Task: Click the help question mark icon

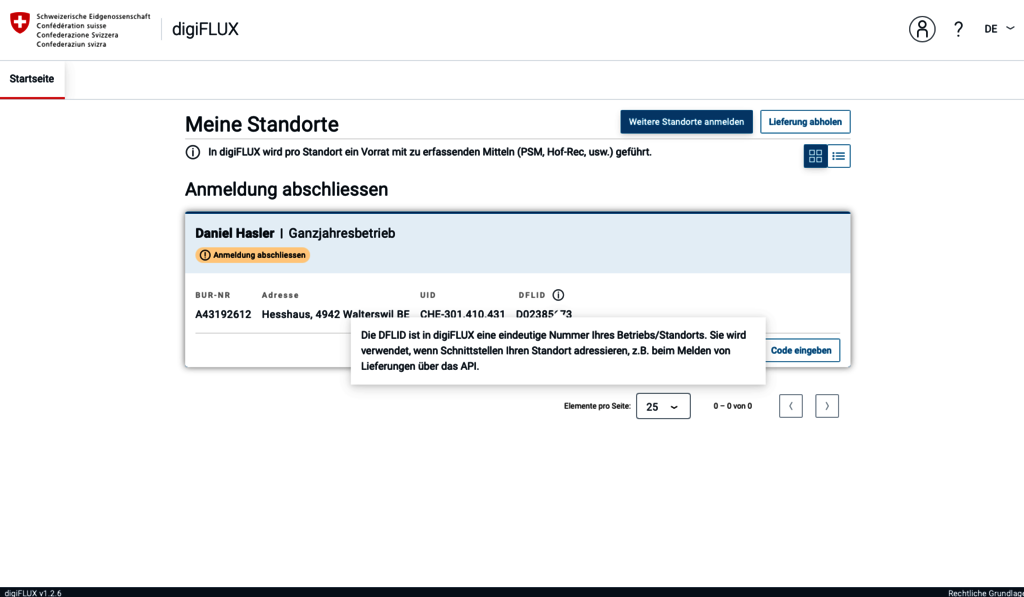Action: click(x=958, y=29)
